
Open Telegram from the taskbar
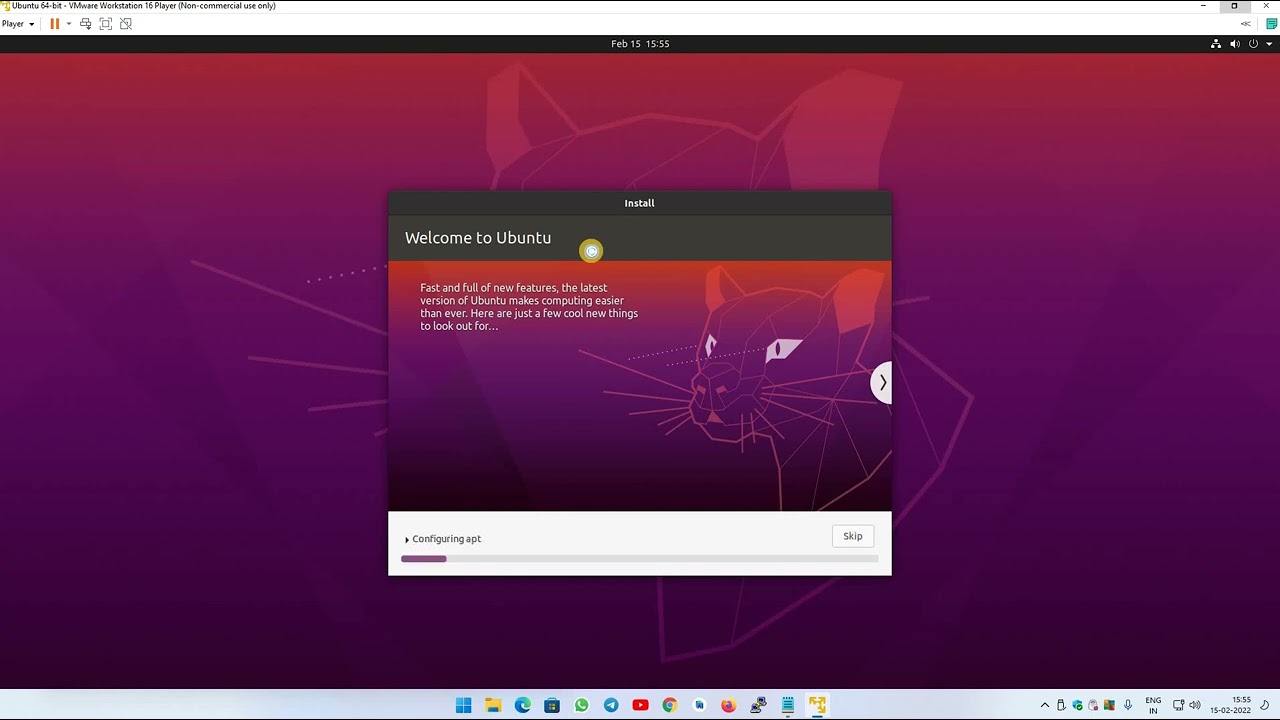coord(611,705)
